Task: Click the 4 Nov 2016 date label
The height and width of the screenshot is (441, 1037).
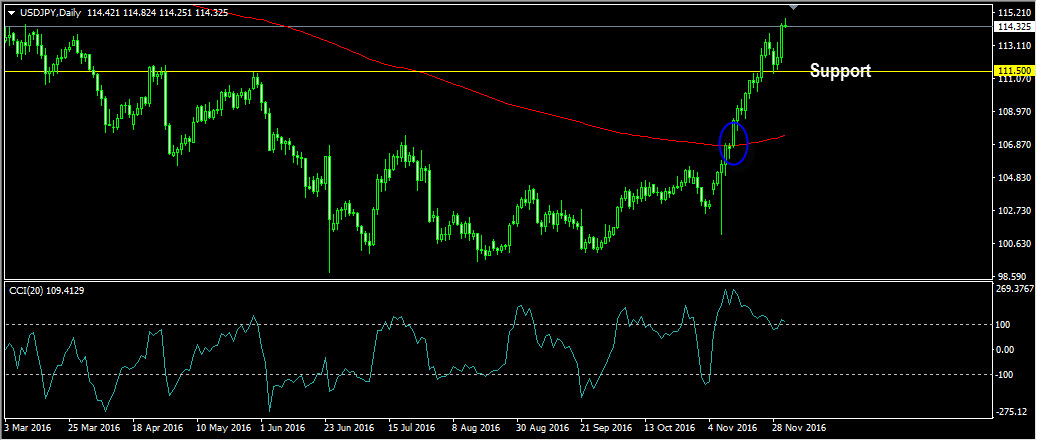Action: (x=733, y=428)
